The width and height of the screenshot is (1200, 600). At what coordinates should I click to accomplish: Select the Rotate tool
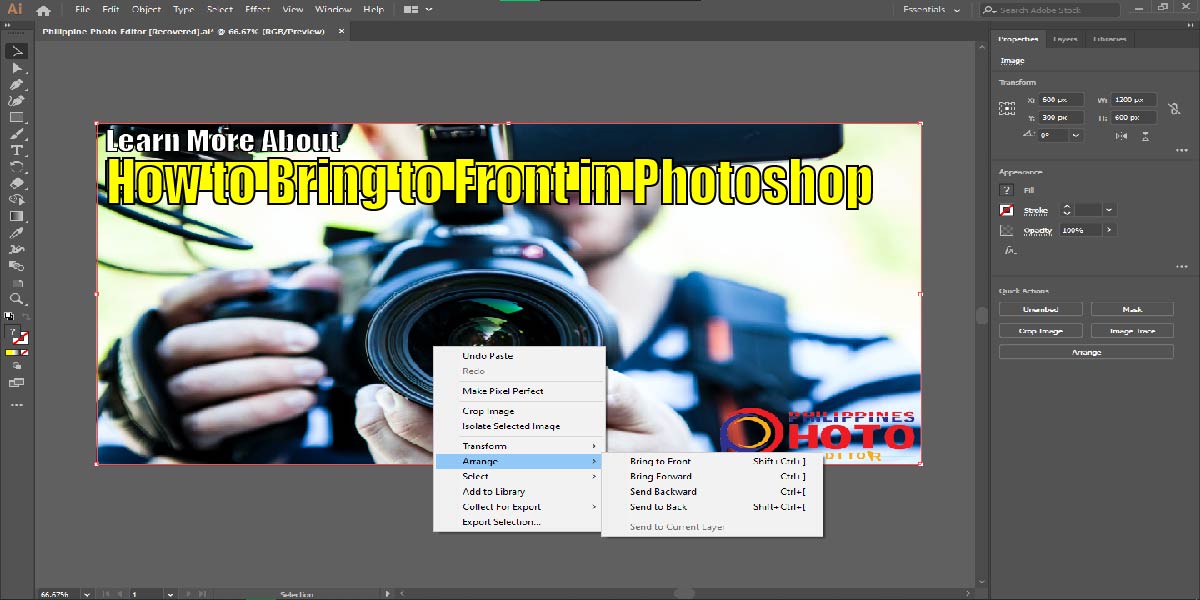16,165
